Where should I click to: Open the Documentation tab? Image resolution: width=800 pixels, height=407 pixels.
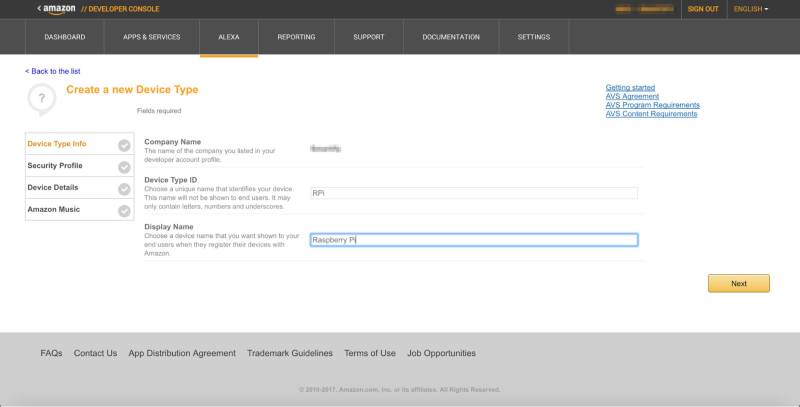(x=451, y=37)
